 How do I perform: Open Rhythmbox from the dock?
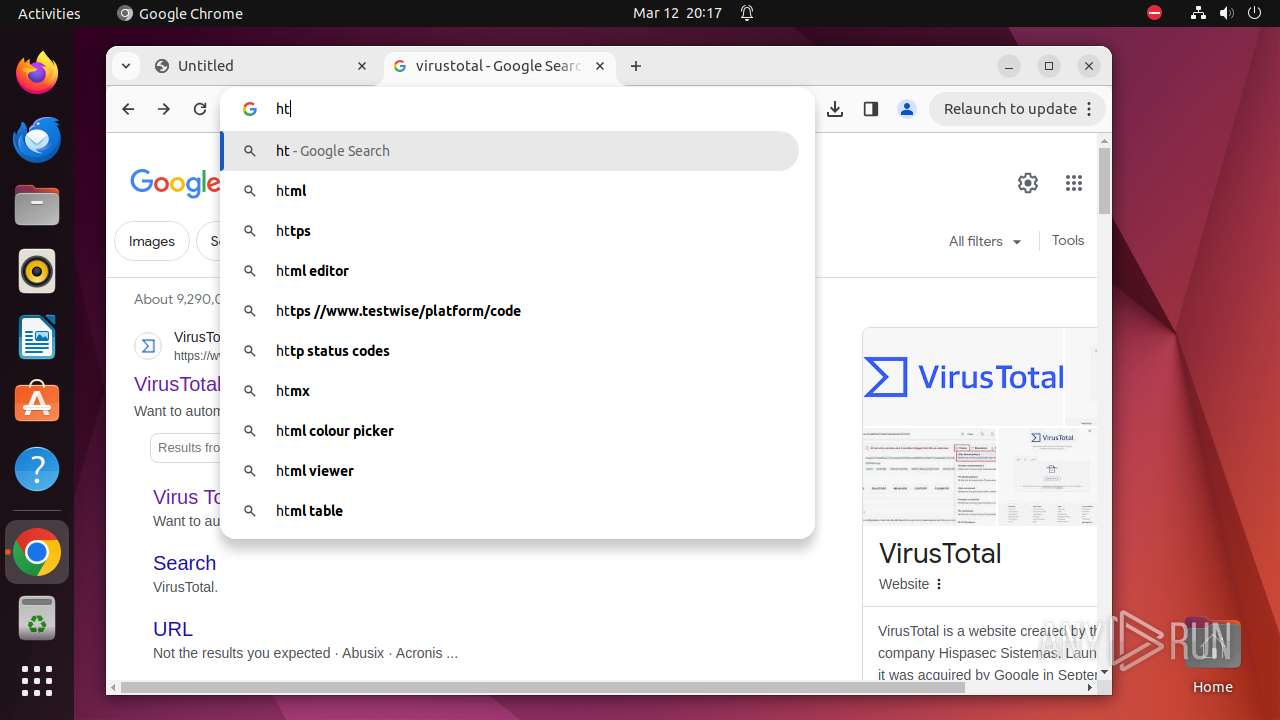pos(37,271)
